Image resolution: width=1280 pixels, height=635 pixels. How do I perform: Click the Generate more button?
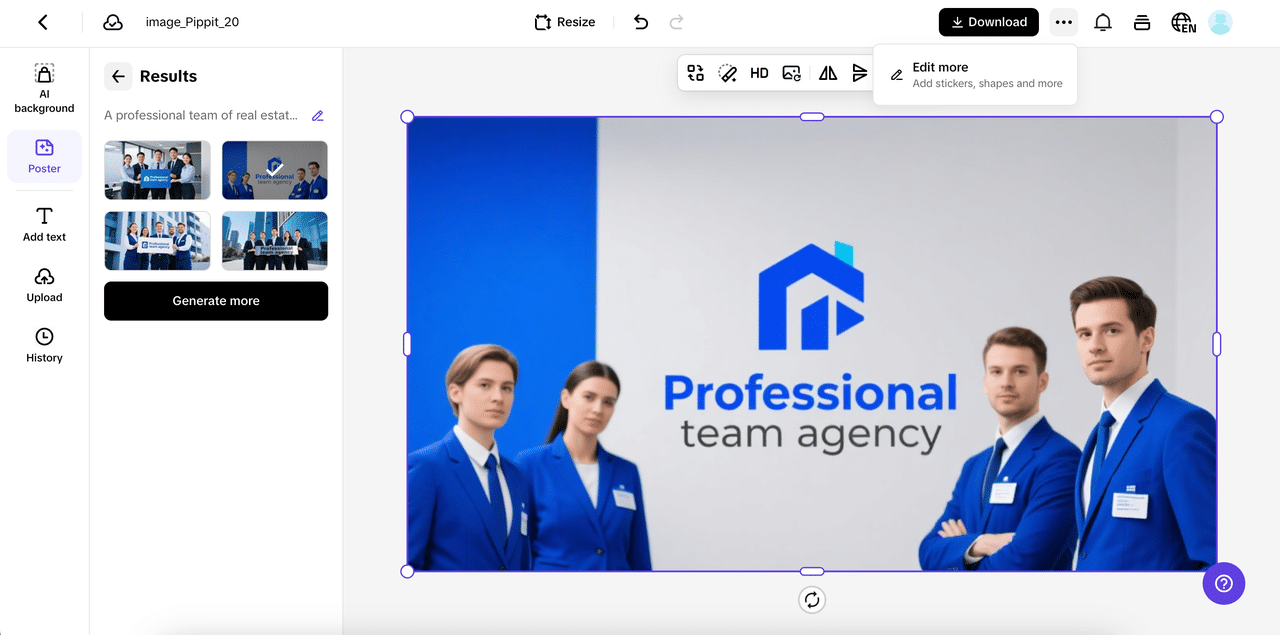[x=216, y=301]
